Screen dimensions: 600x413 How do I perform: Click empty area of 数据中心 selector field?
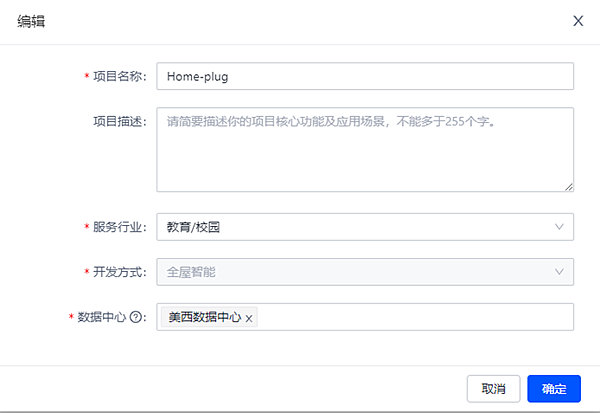[x=410, y=317]
